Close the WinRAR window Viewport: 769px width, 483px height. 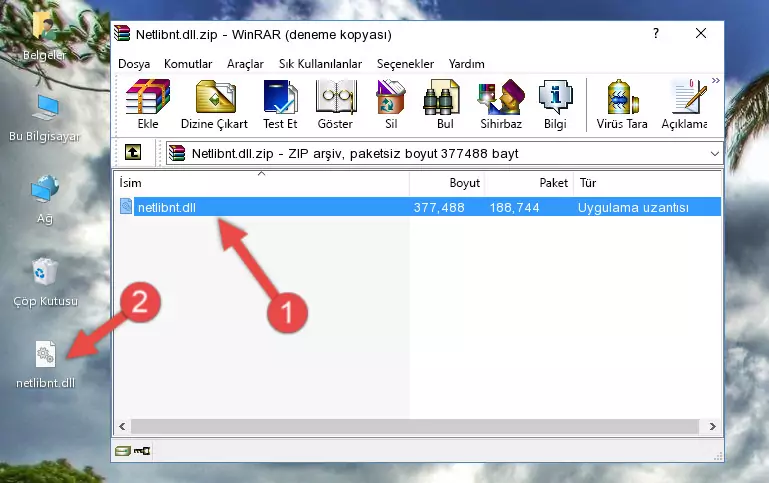coord(701,33)
